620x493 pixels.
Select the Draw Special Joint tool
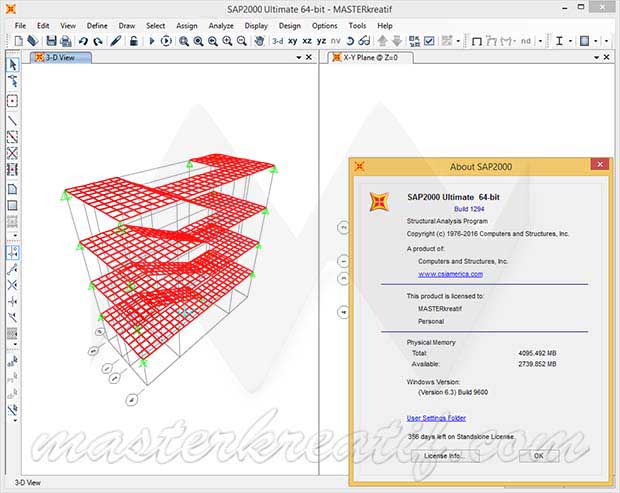coord(13,101)
